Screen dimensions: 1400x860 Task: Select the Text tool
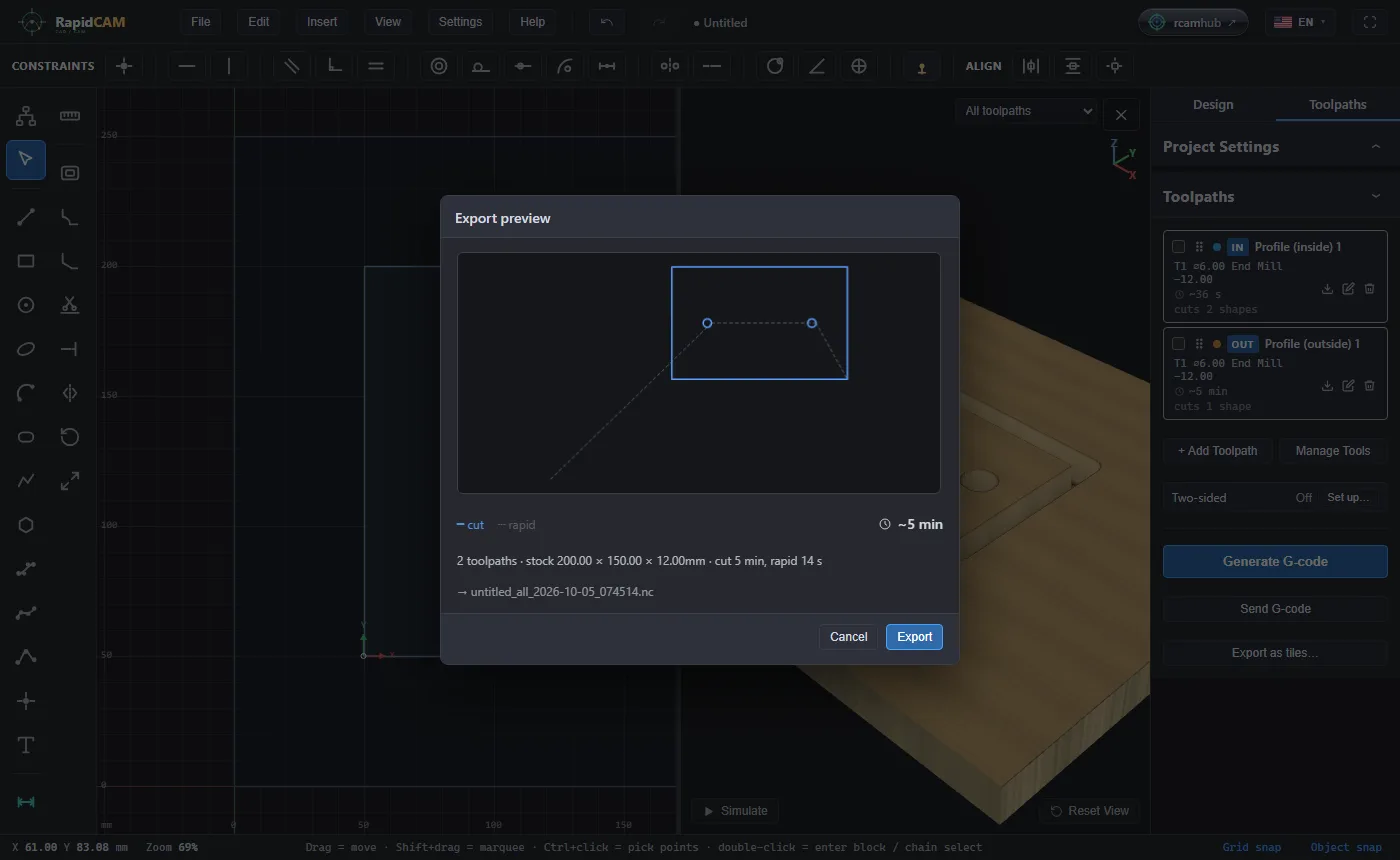click(26, 745)
